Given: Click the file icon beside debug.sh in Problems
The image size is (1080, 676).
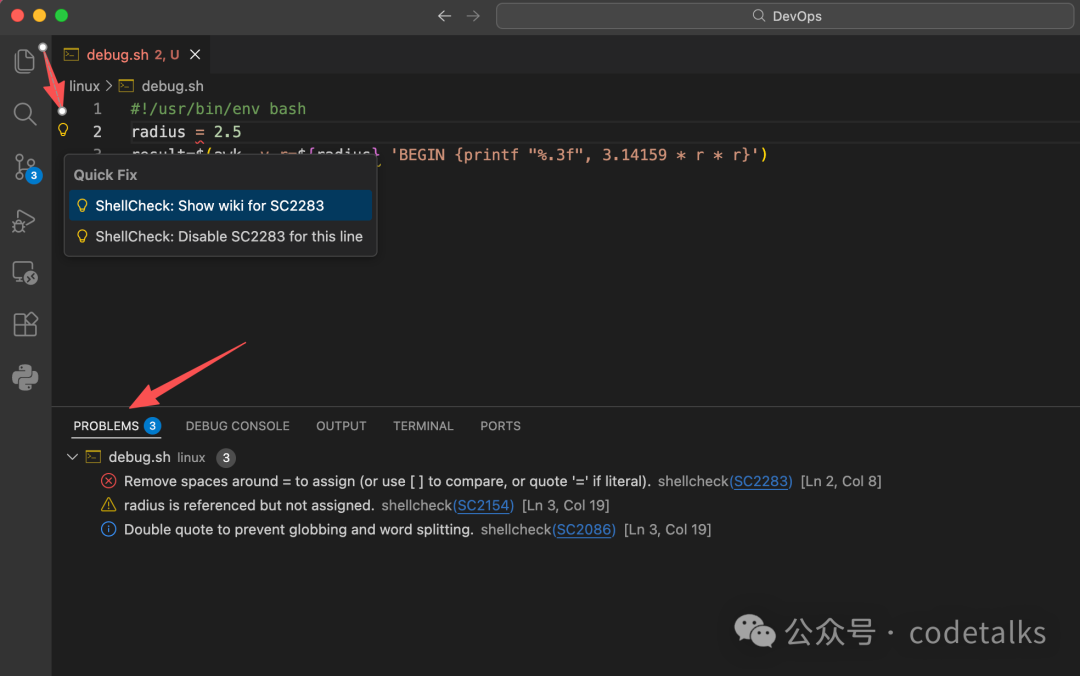Looking at the screenshot, I should pyautogui.click(x=93, y=457).
